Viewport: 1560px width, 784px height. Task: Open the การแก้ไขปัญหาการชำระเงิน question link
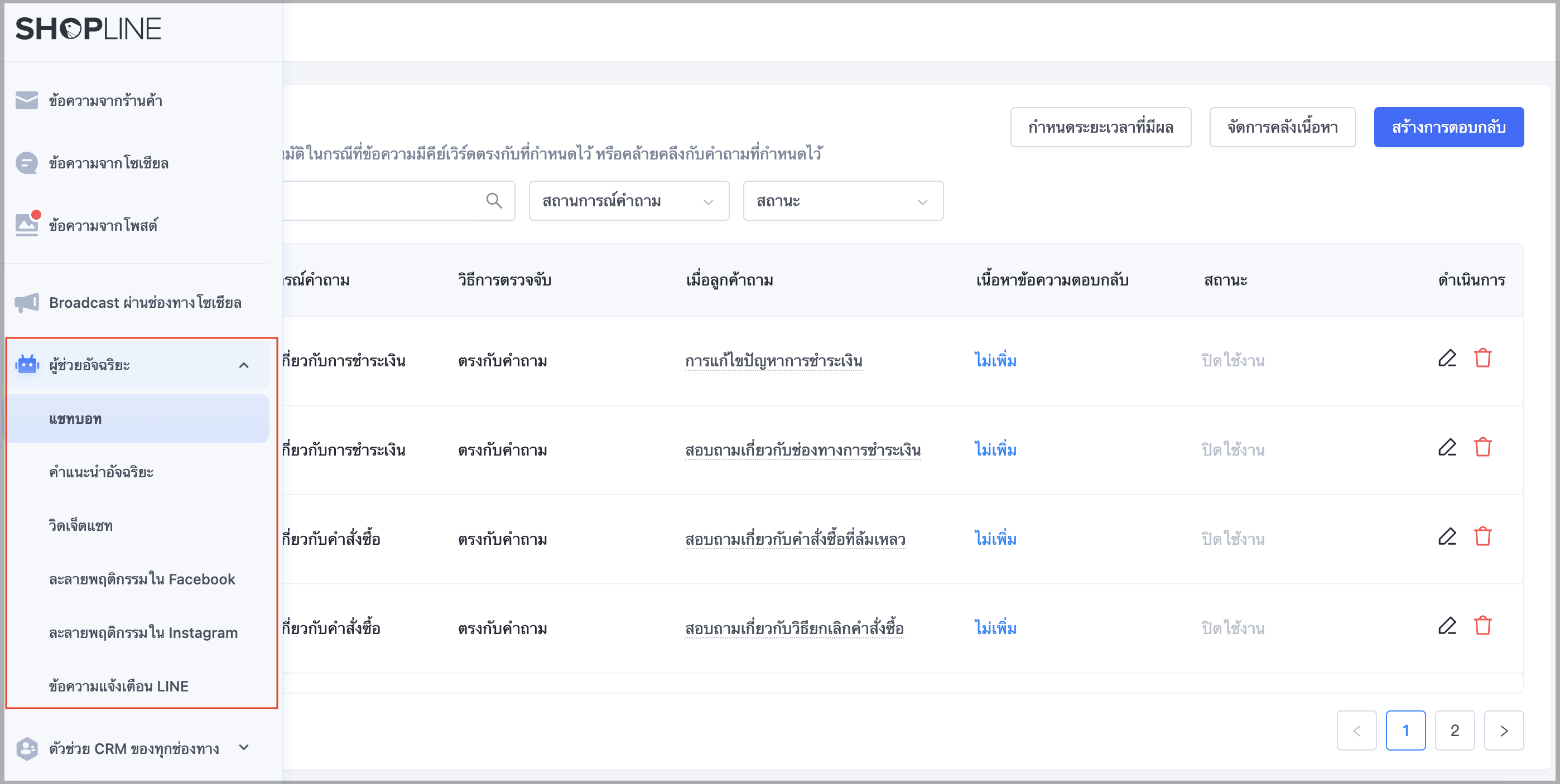[x=773, y=361]
